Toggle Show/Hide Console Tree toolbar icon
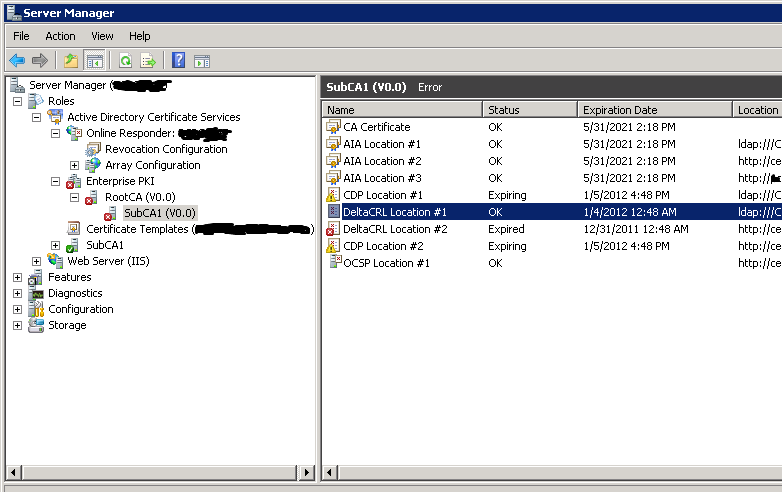782x492 pixels. (x=94, y=61)
